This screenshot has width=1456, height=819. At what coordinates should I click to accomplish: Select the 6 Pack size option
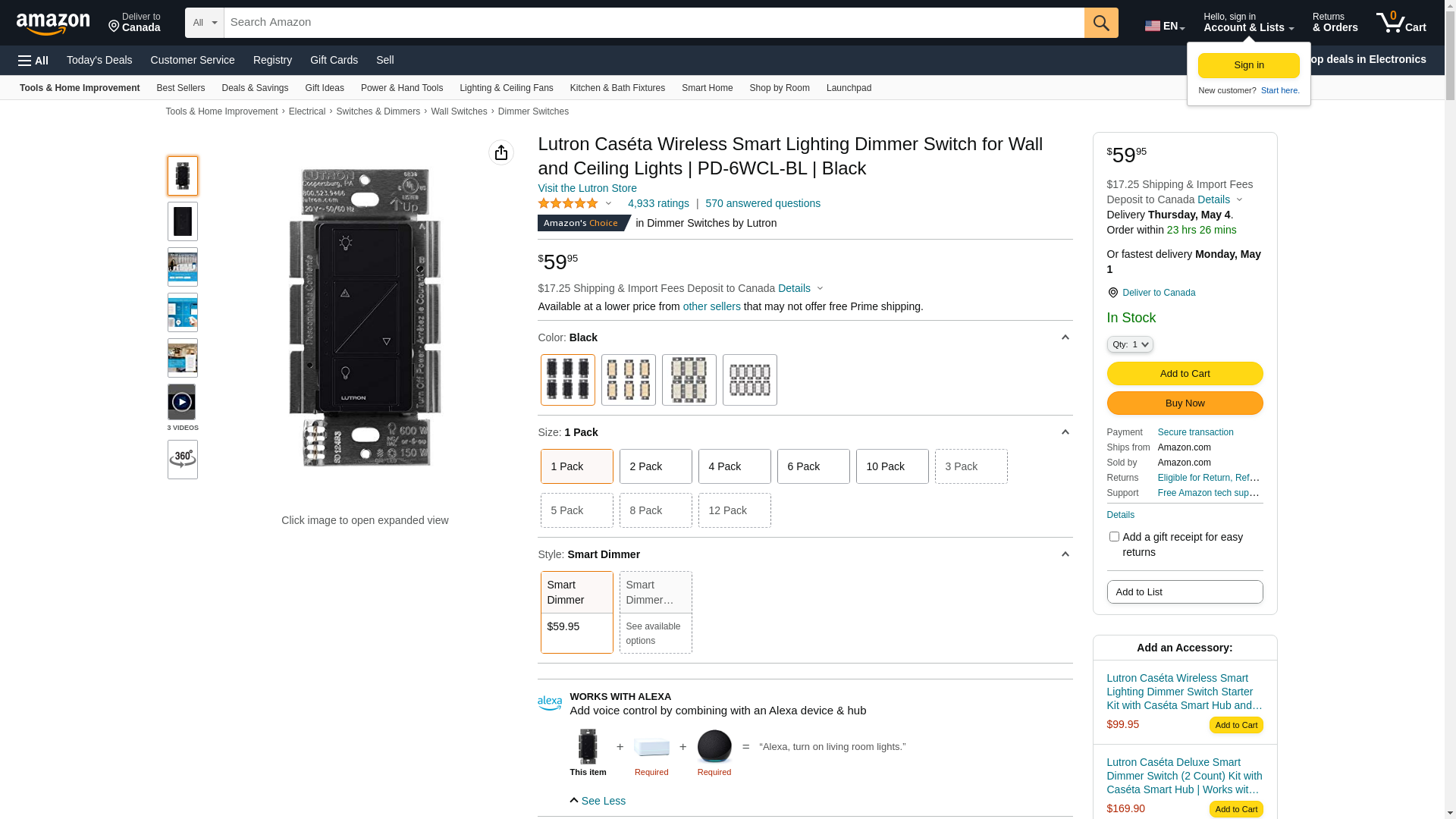813,466
